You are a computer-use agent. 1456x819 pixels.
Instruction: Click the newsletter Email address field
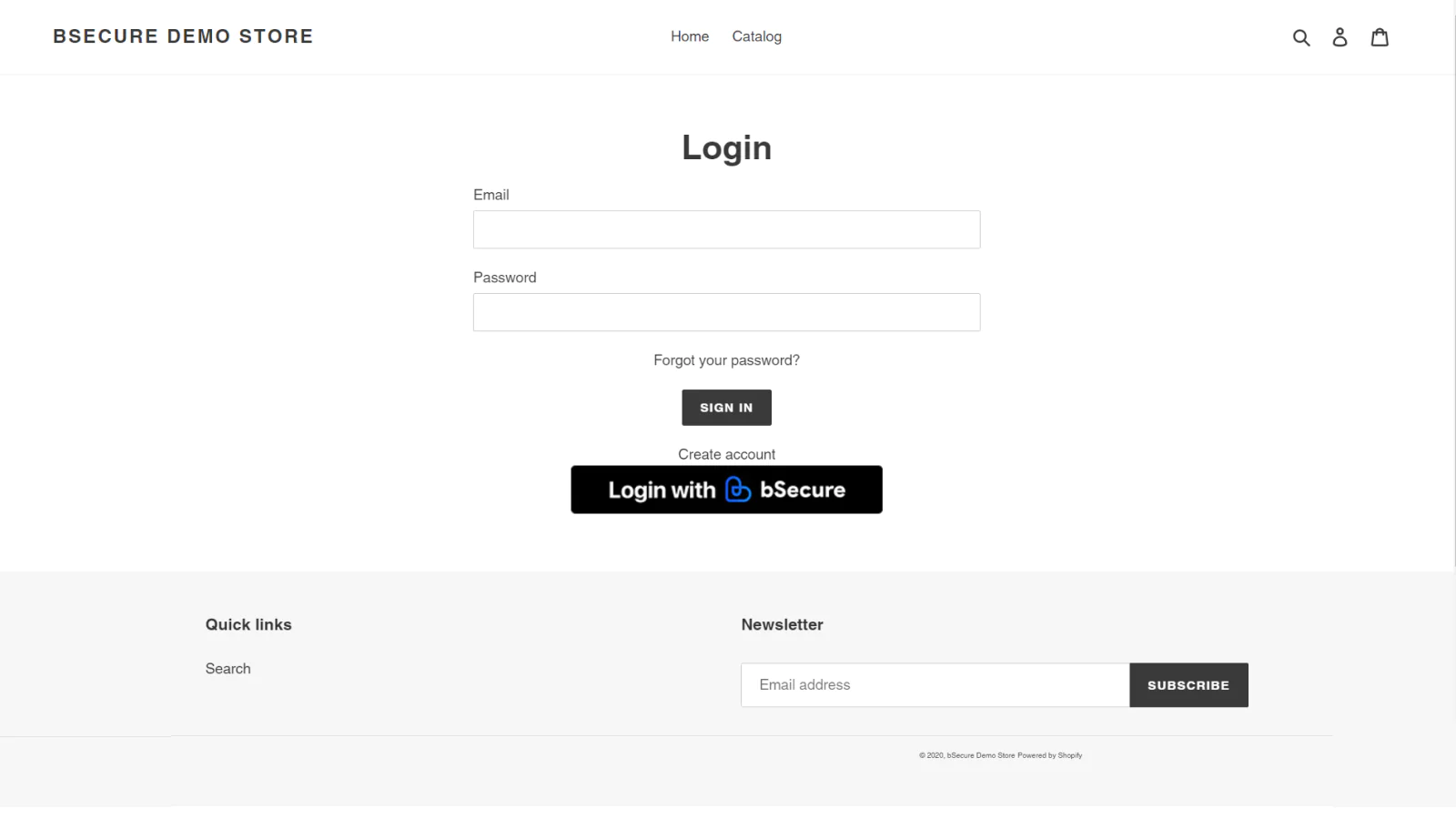pyautogui.click(x=935, y=685)
